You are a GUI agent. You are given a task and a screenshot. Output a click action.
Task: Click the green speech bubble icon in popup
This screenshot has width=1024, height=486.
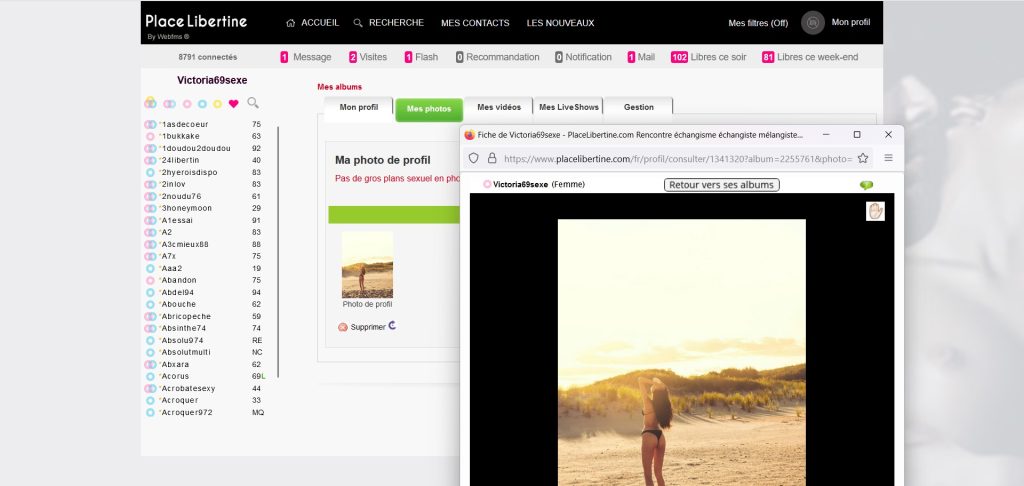[x=866, y=185]
